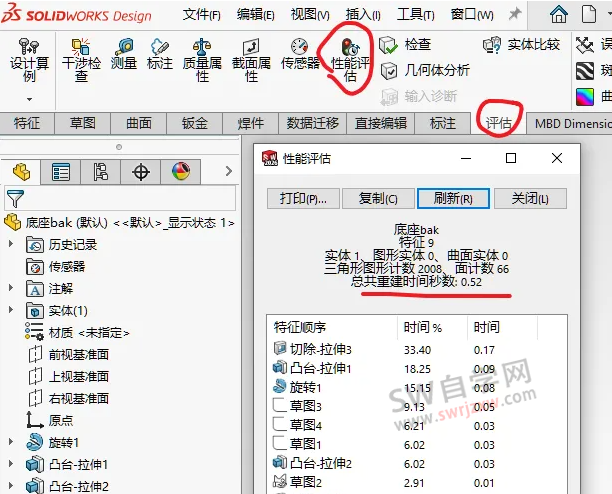Expand the 注解 annotations folder
This screenshot has width=612, height=494.
coord(11,288)
